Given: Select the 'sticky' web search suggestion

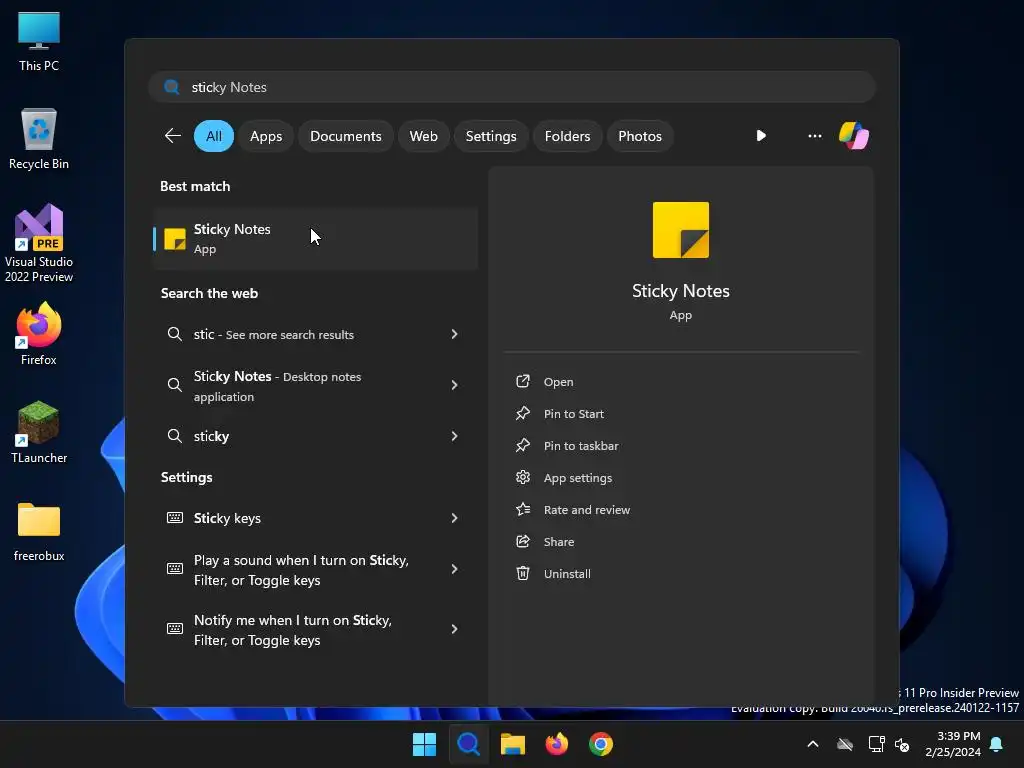Looking at the screenshot, I should (316, 436).
